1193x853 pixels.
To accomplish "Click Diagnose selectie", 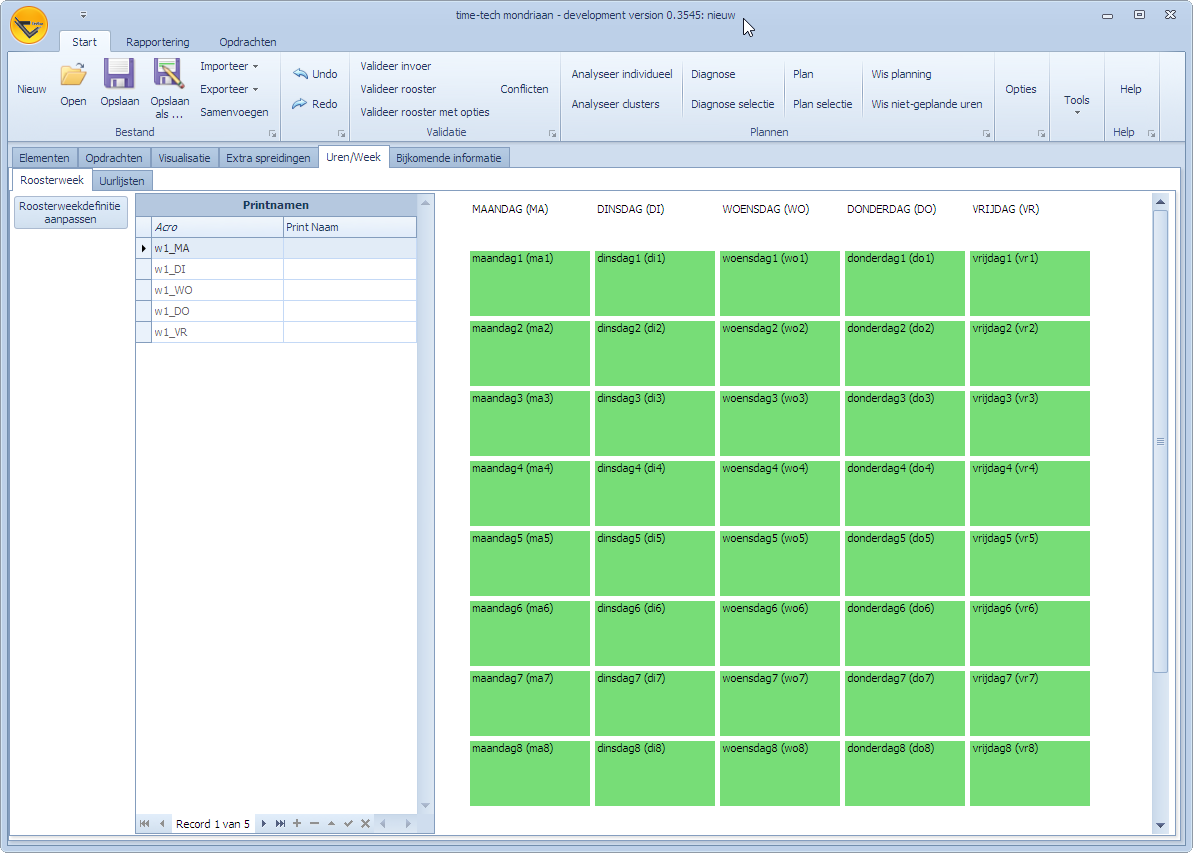I will click(x=732, y=104).
